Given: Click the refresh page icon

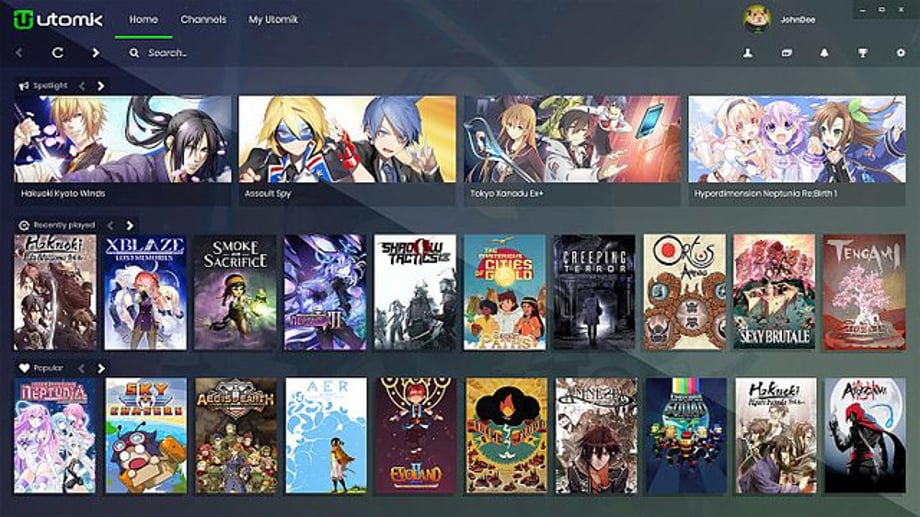Looking at the screenshot, I should click(58, 53).
